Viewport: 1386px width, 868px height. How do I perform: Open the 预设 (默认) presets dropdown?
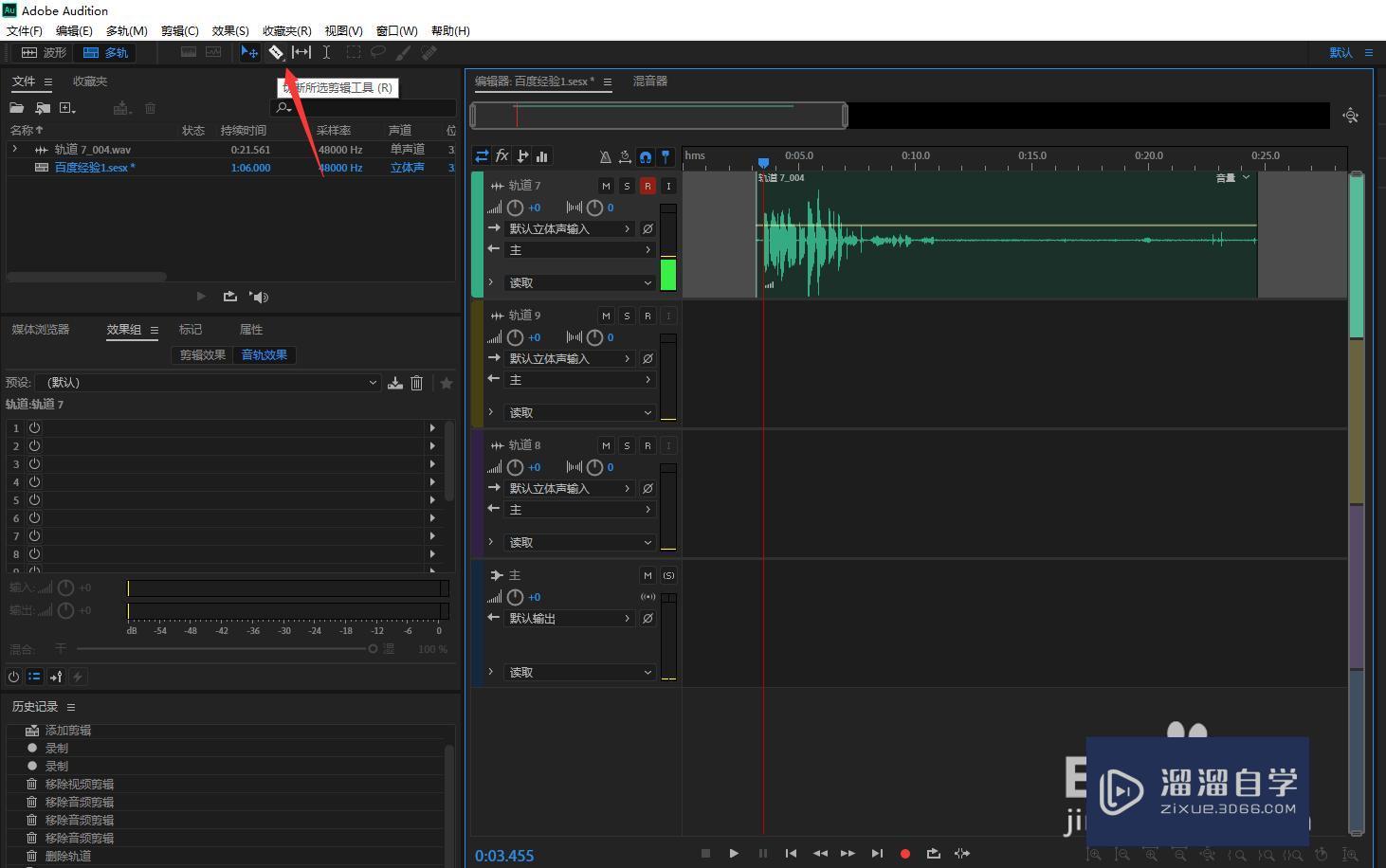(208, 383)
